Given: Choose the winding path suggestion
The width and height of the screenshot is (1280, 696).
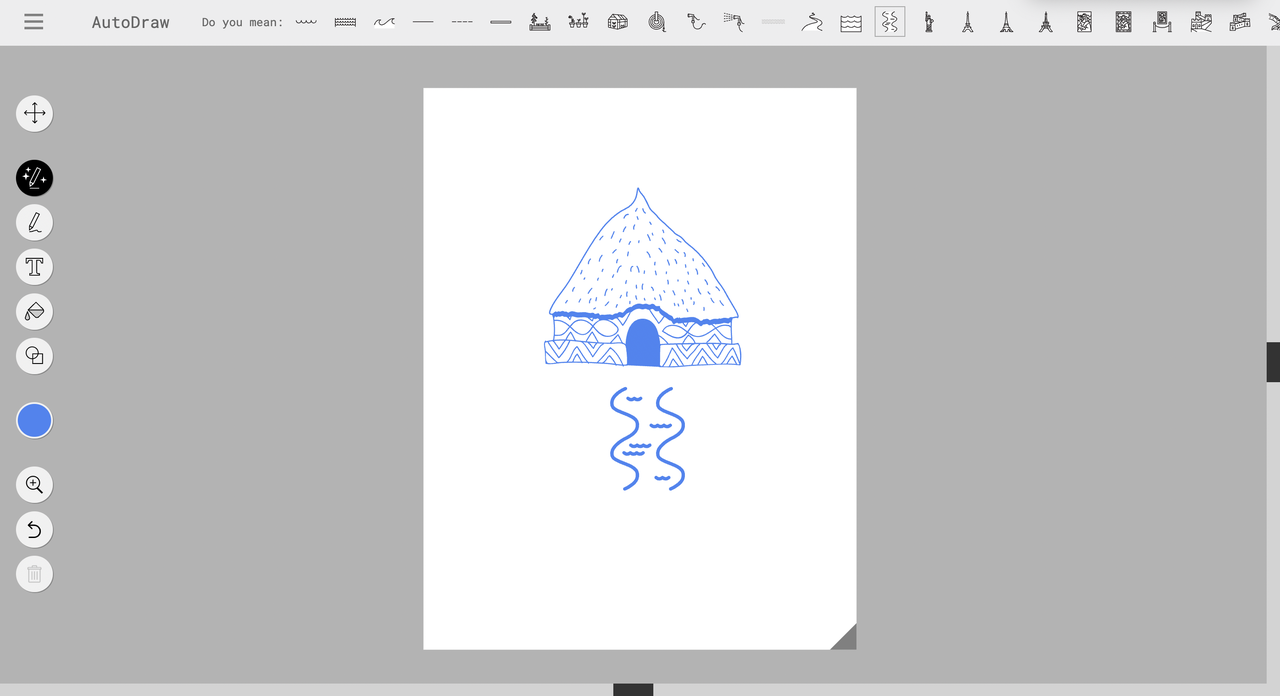Looking at the screenshot, I should coord(812,21).
